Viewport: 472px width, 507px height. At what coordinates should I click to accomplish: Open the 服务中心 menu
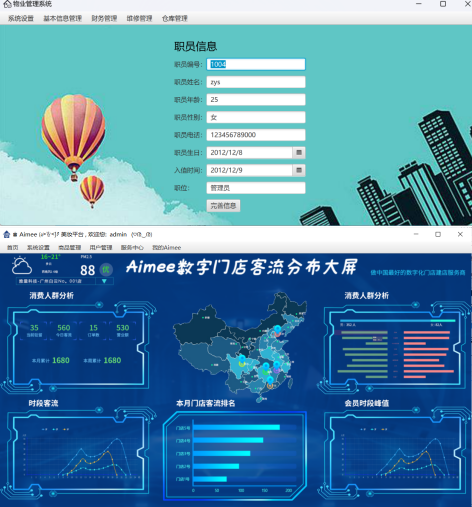click(x=132, y=247)
